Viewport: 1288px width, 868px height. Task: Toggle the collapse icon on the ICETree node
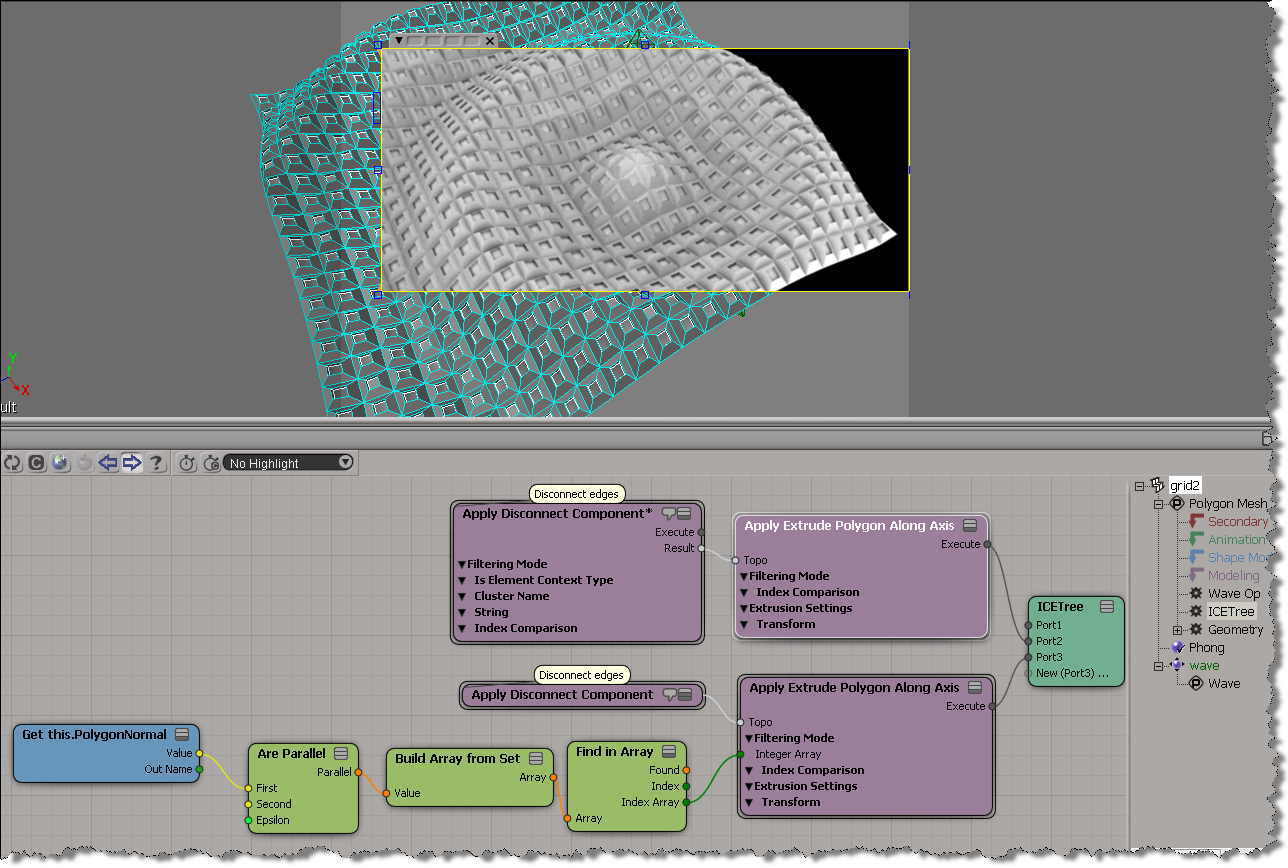[x=1106, y=607]
